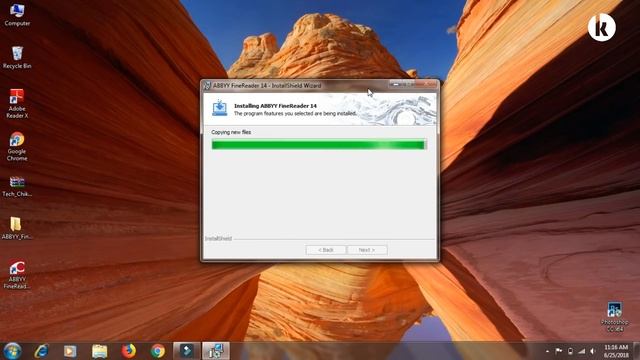Screen dimensions: 640x360
Task: Select Photoshop CC x64 desktop shortcut
Action: tap(614, 316)
